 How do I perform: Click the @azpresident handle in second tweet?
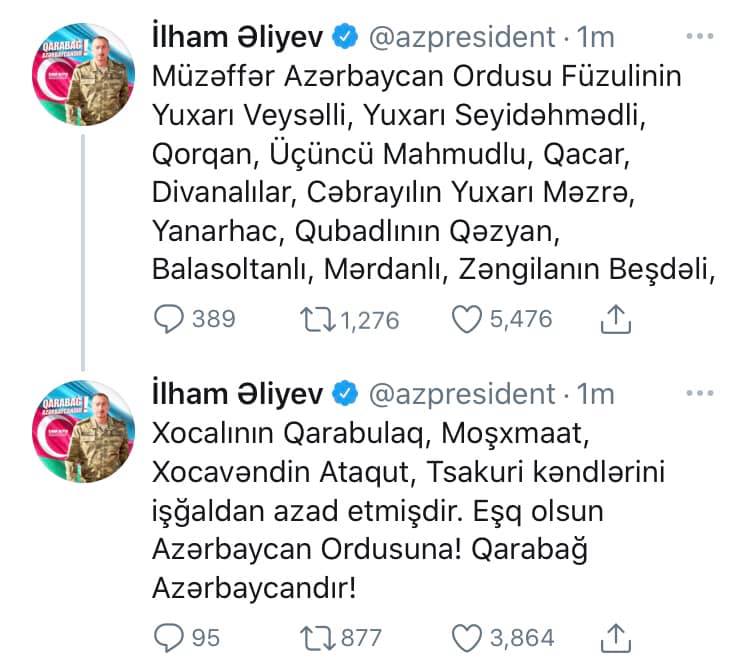(x=461, y=394)
